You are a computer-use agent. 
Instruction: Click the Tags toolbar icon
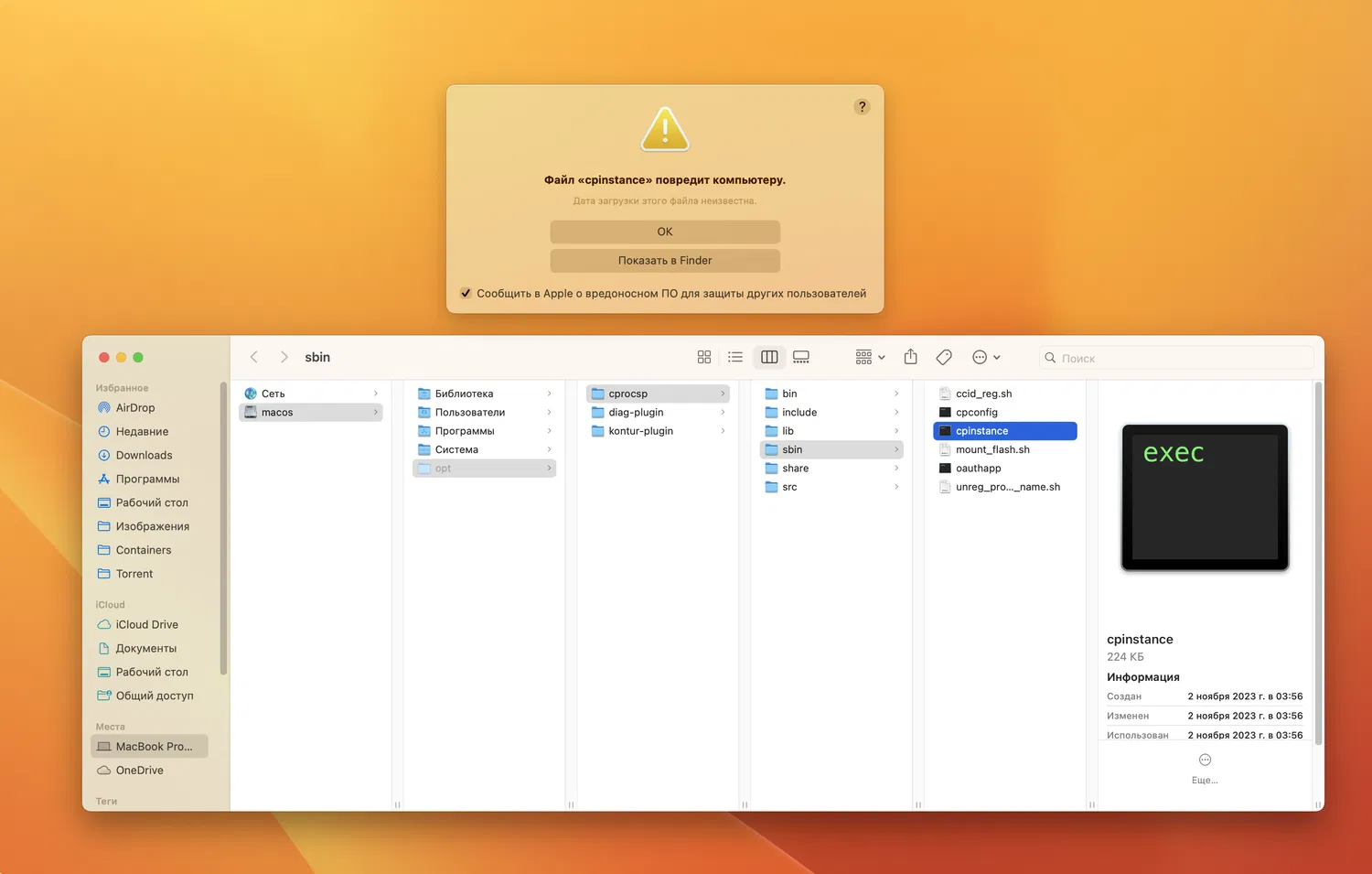[x=944, y=357]
